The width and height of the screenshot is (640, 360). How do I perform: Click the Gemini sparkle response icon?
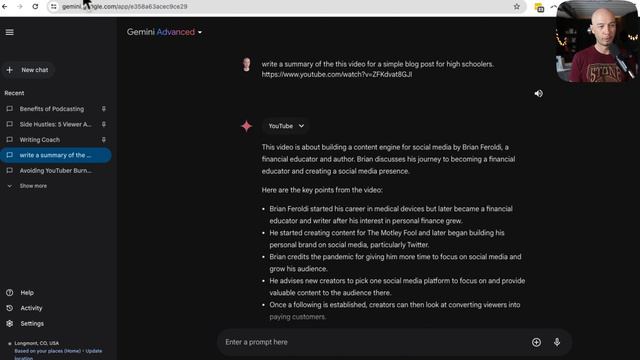(x=247, y=126)
